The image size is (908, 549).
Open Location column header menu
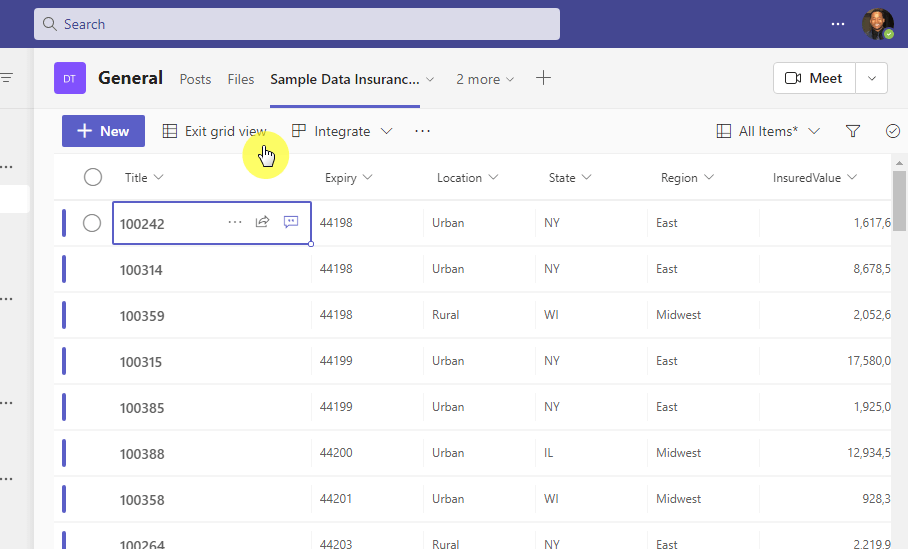[x=467, y=178]
